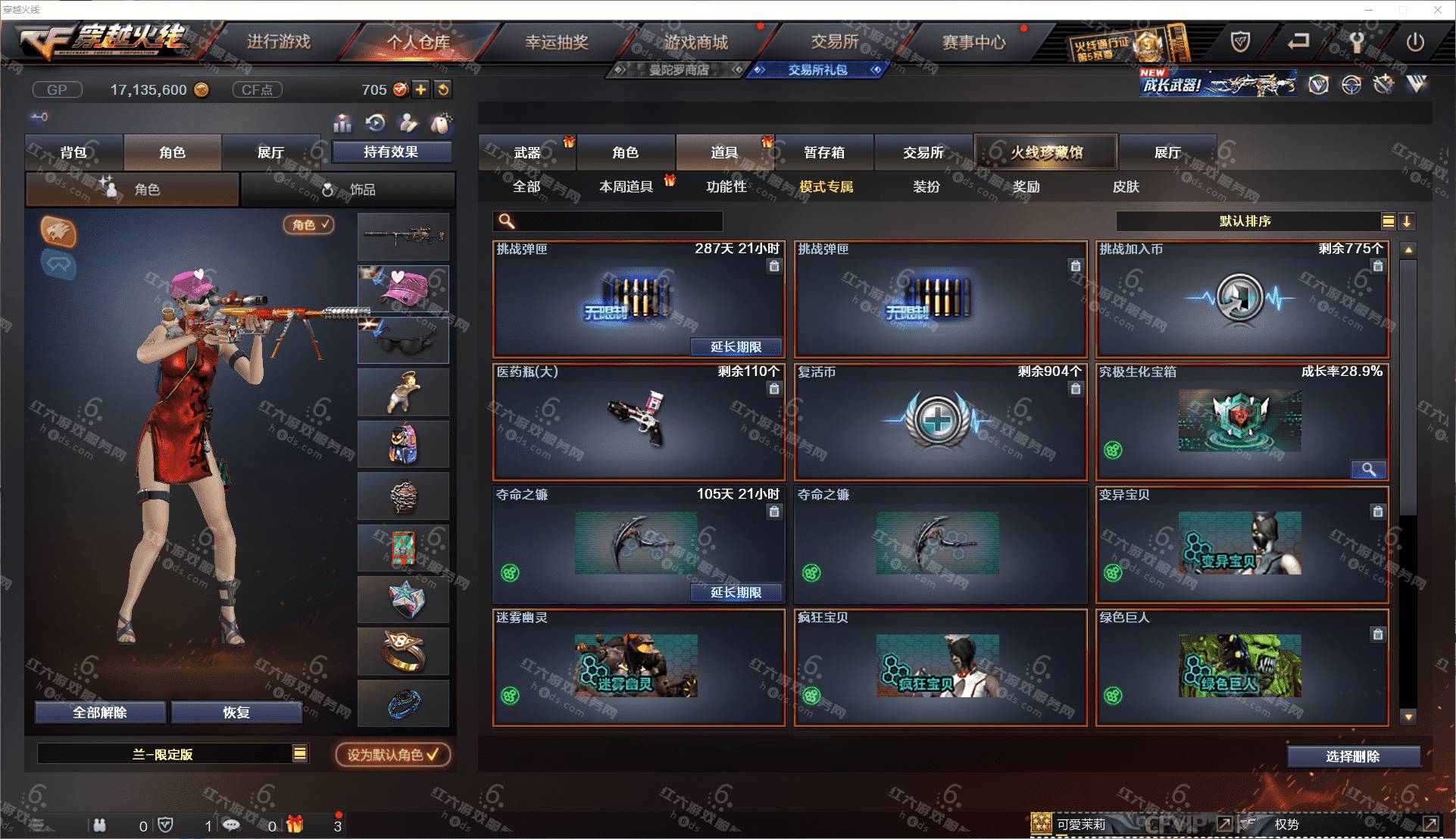Click the refresh icon beside CF points
Screen dimensions: 1456x839
pyautogui.click(x=443, y=89)
